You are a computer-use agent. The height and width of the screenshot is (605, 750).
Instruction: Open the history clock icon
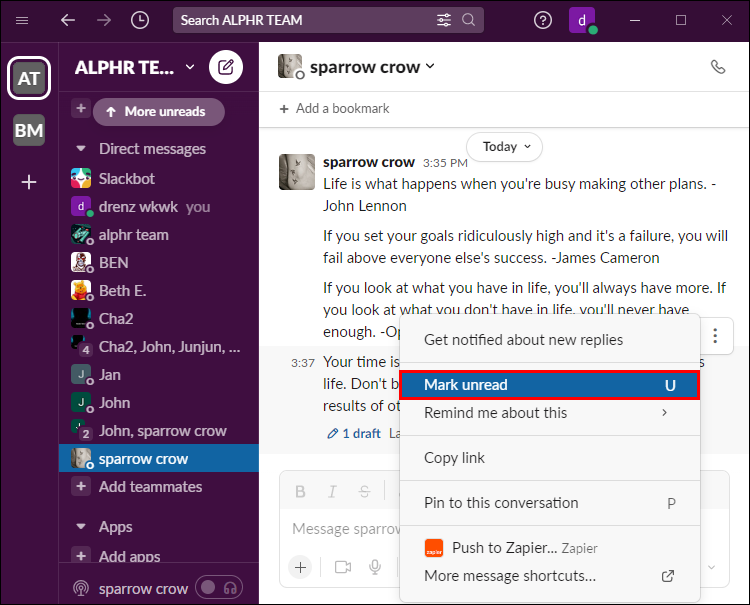[x=141, y=20]
